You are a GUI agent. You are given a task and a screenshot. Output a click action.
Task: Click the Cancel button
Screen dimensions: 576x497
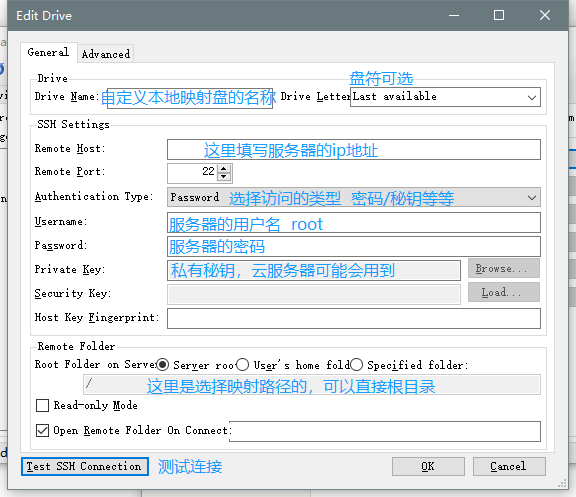509,467
